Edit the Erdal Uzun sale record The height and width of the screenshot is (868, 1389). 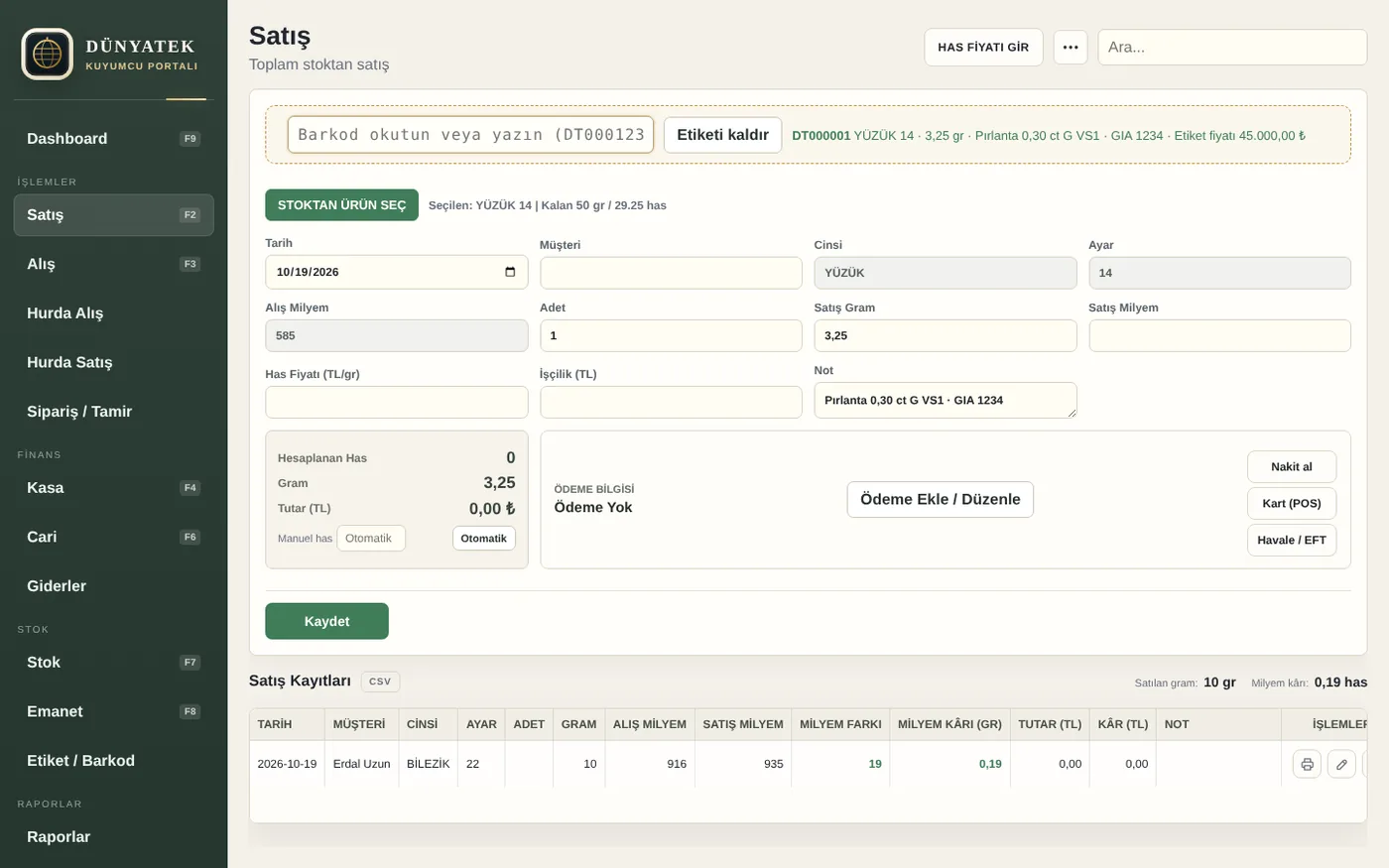point(1341,764)
